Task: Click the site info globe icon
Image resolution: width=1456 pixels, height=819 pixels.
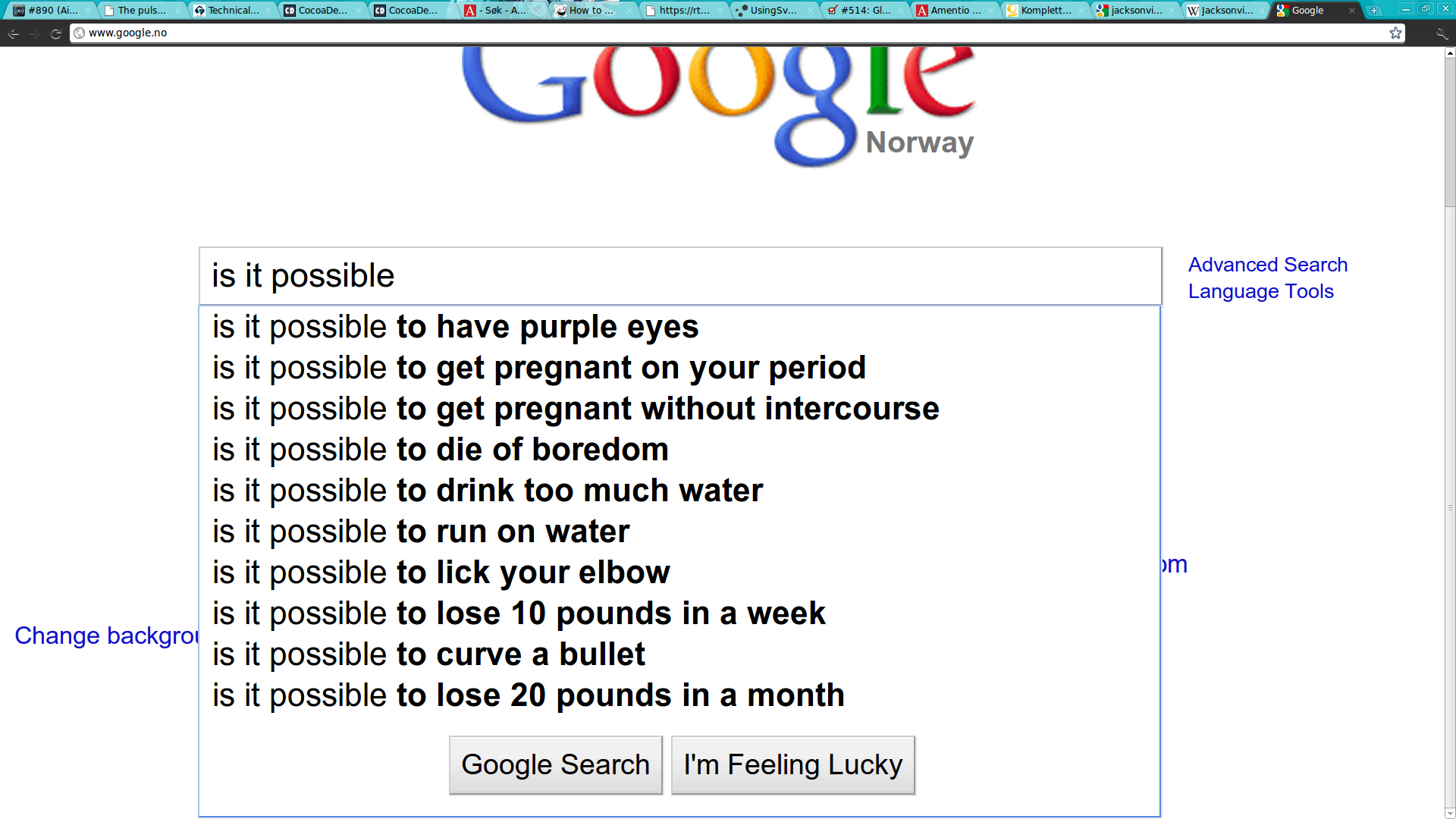Action: [x=79, y=33]
